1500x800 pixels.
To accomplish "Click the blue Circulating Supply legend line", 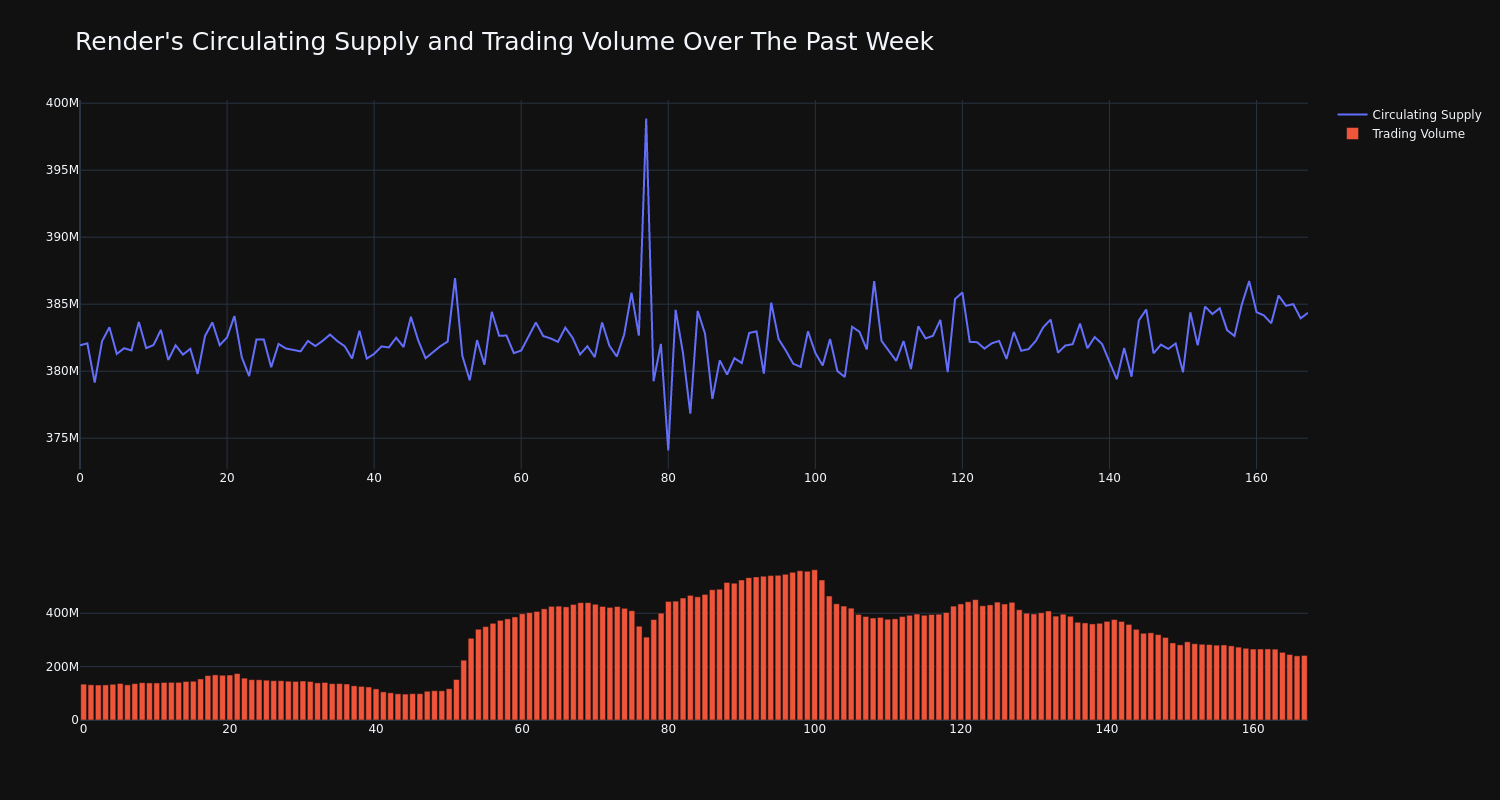I will (1352, 115).
